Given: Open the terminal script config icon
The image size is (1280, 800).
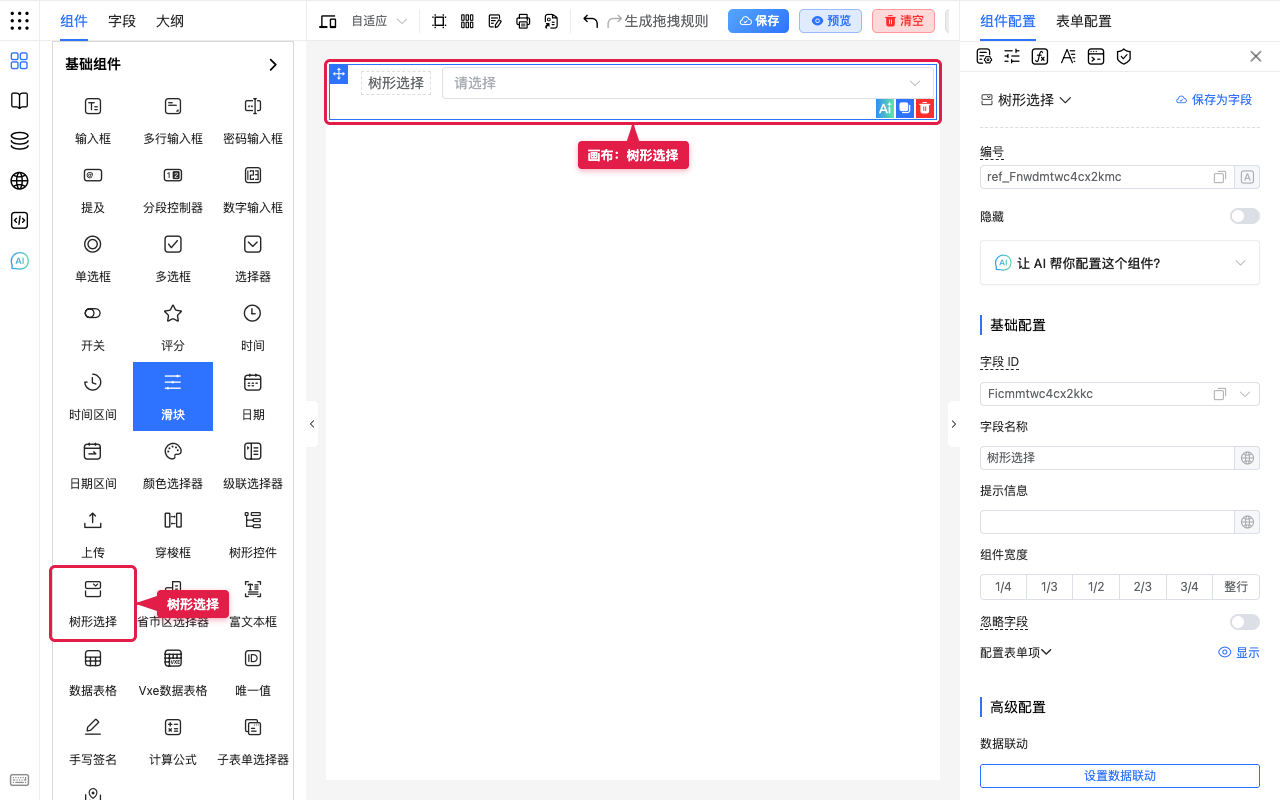Looking at the screenshot, I should 1096,56.
